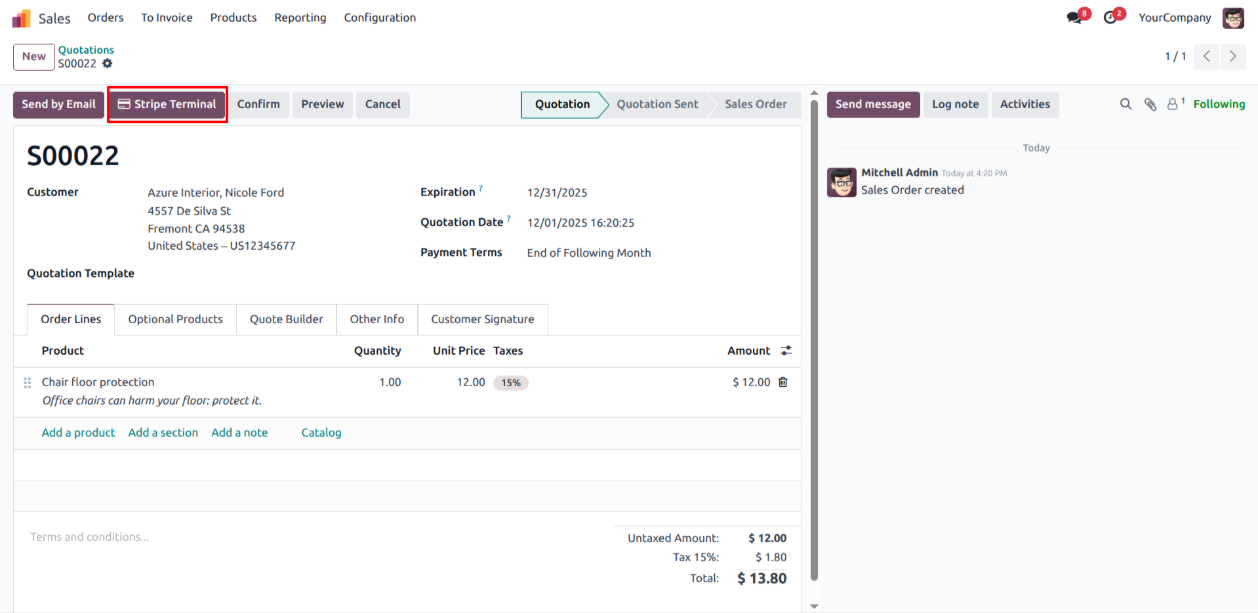Open the activities clock icon
The height and width of the screenshot is (613, 1258).
[1110, 18]
